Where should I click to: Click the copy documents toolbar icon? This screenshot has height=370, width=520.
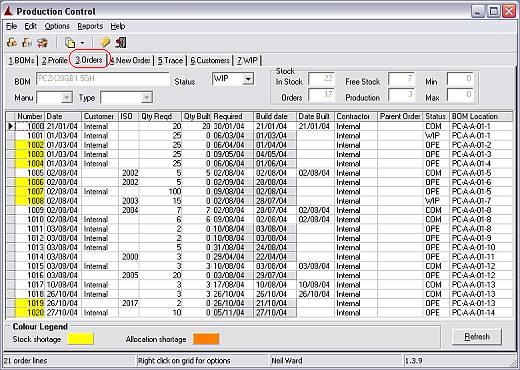(x=70, y=43)
